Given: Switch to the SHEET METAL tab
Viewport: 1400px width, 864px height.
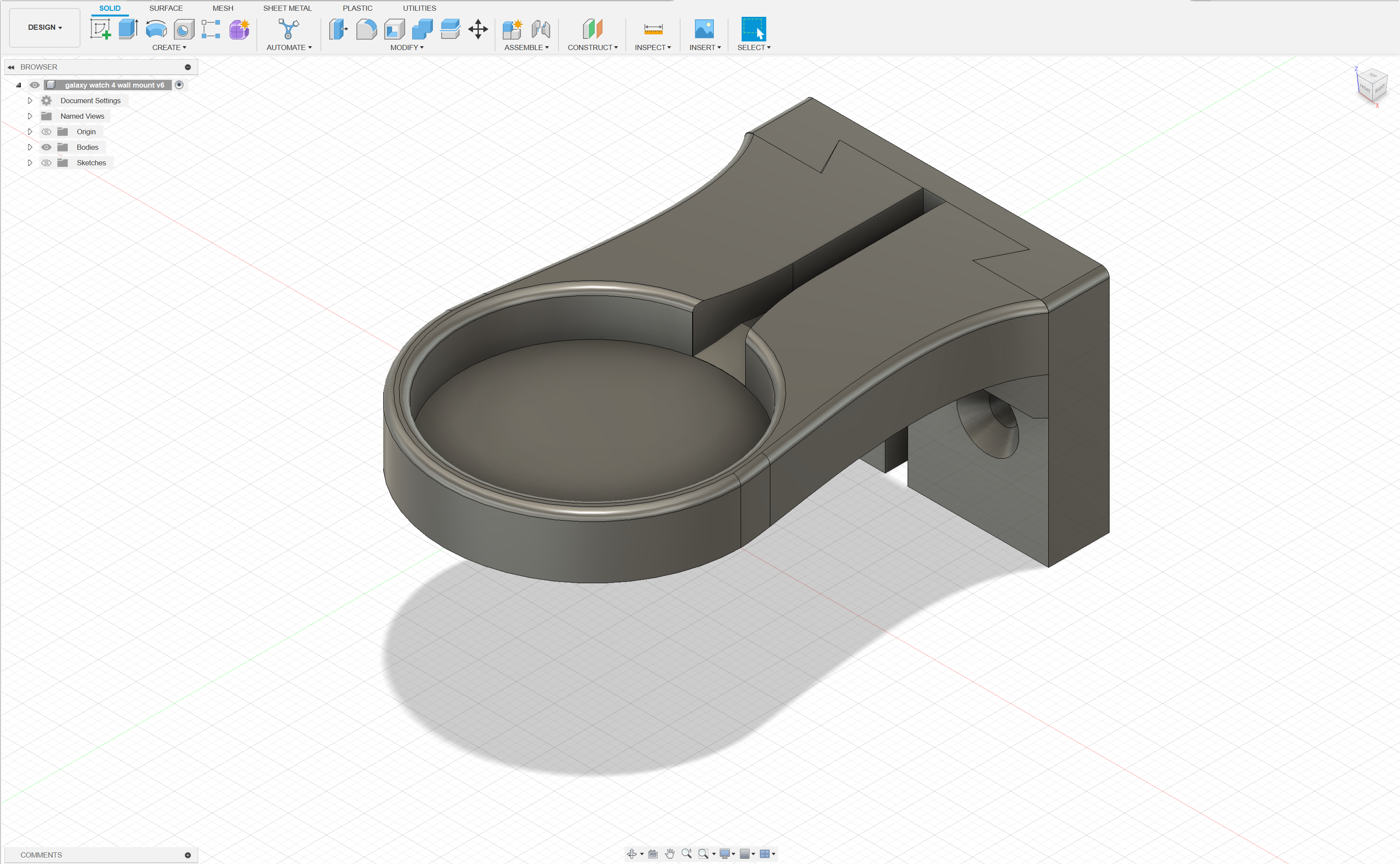Looking at the screenshot, I should pos(287,8).
